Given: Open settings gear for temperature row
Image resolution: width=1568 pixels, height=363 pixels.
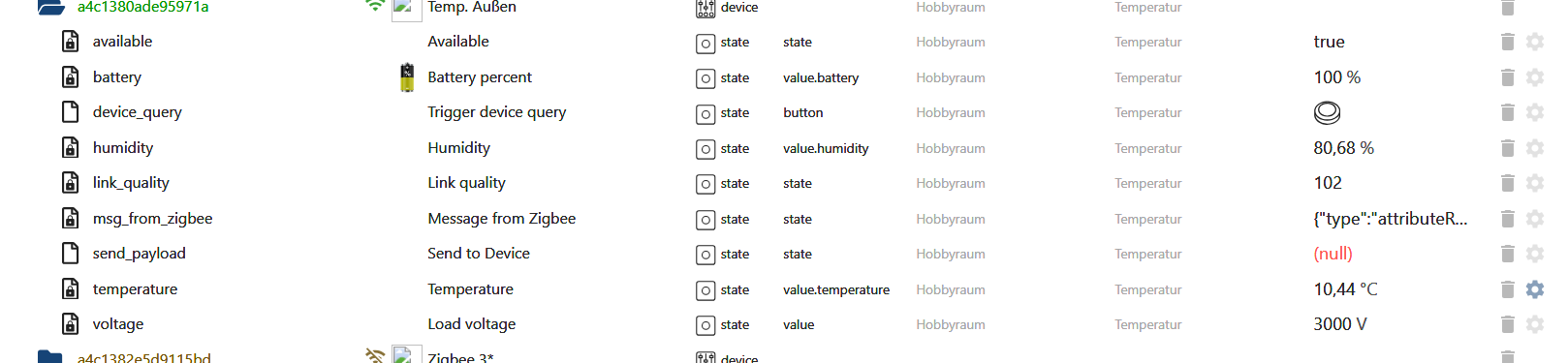Looking at the screenshot, I should click(x=1535, y=289).
